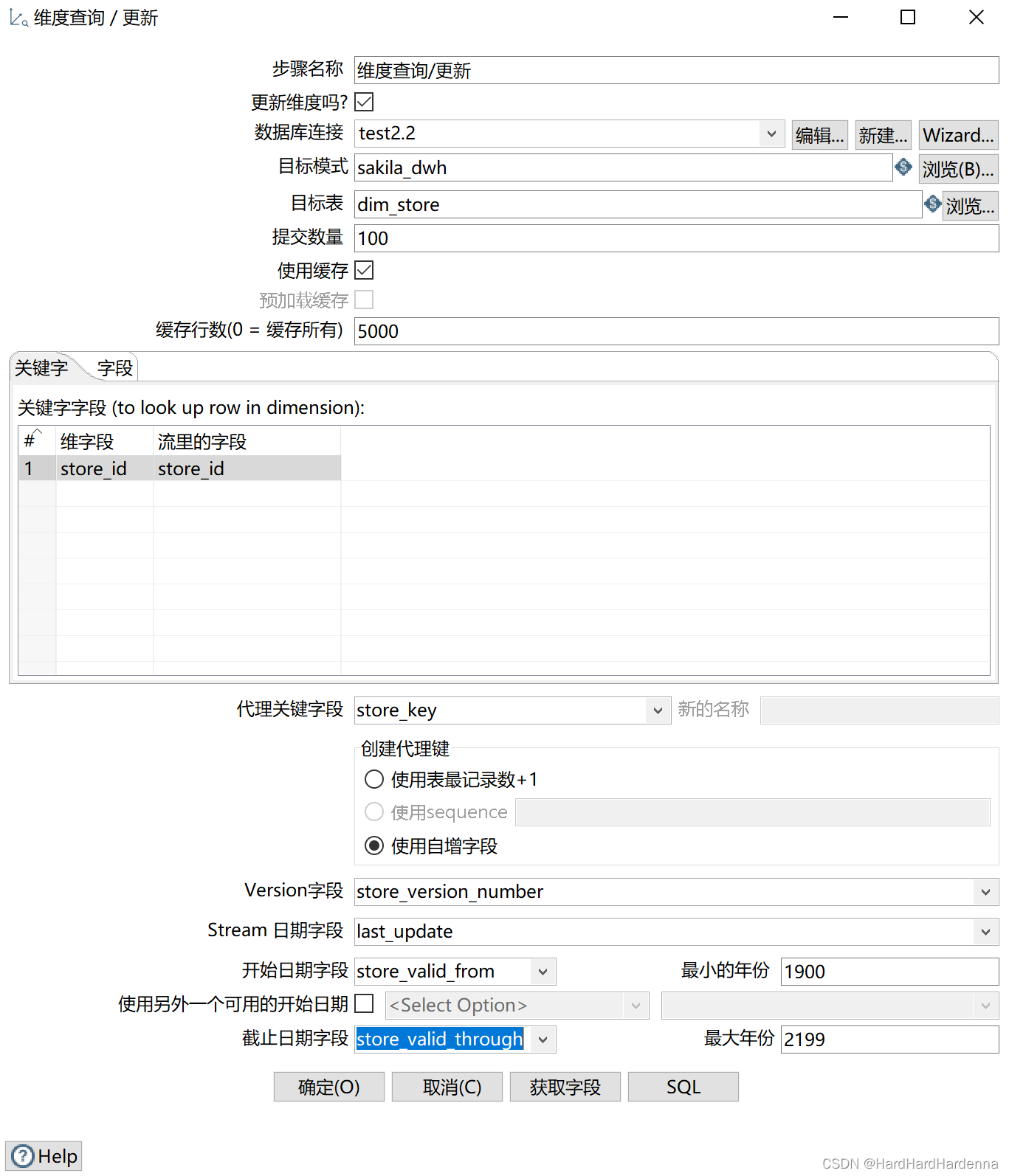Click the maximum year field 2199
The height and width of the screenshot is (1176, 1009).
coord(889,1040)
